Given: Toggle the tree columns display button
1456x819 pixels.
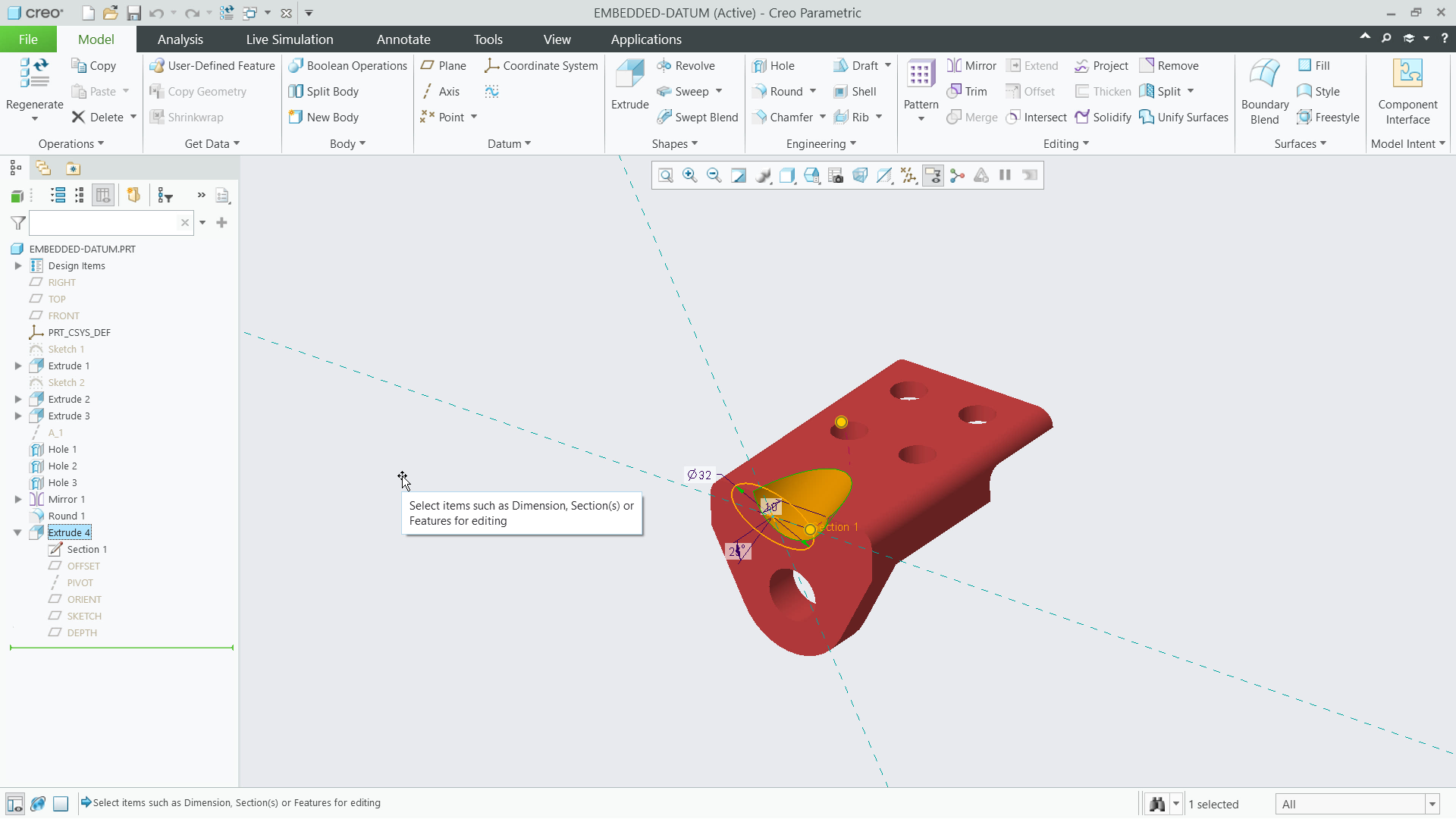Looking at the screenshot, I should pyautogui.click(x=103, y=196).
